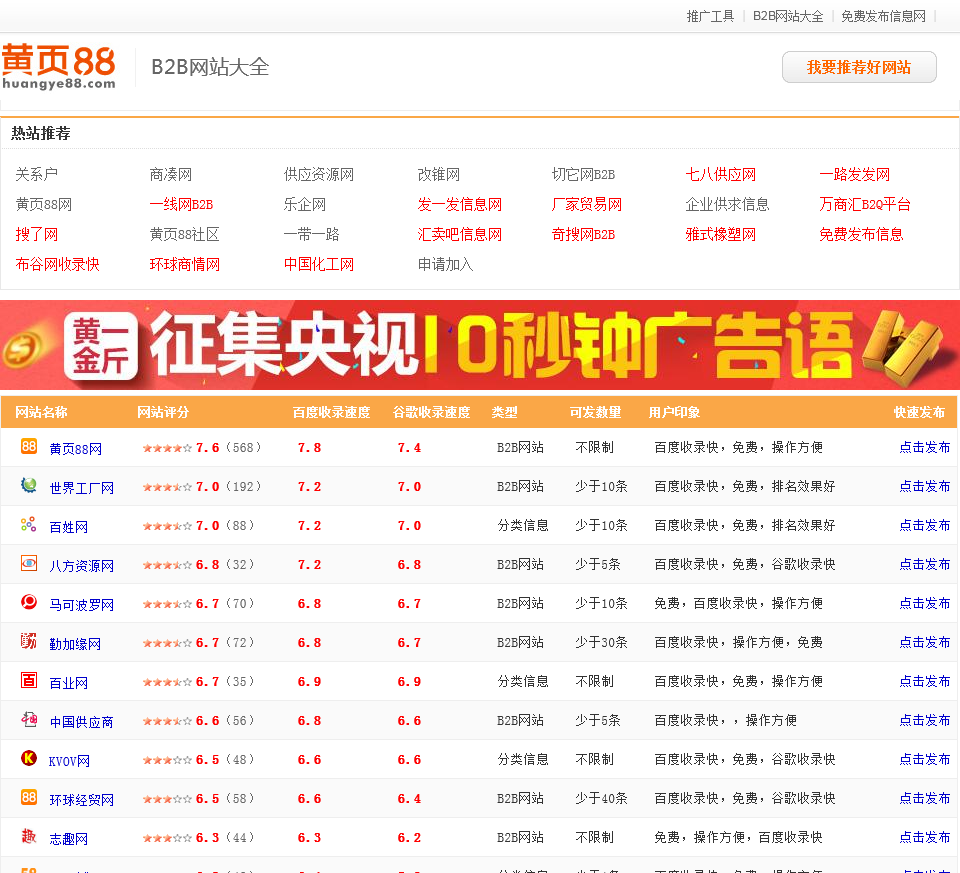Open the KVOV网 site name link
The image size is (960, 873).
69,761
